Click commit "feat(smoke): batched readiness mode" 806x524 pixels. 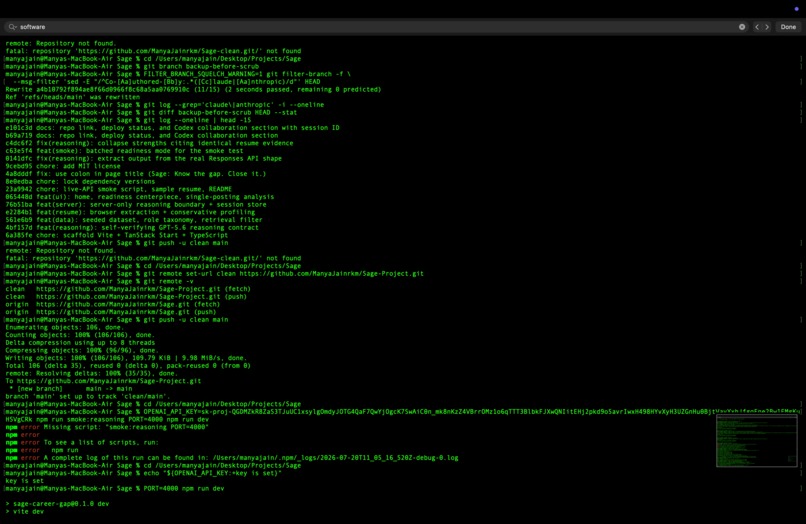click(124, 151)
